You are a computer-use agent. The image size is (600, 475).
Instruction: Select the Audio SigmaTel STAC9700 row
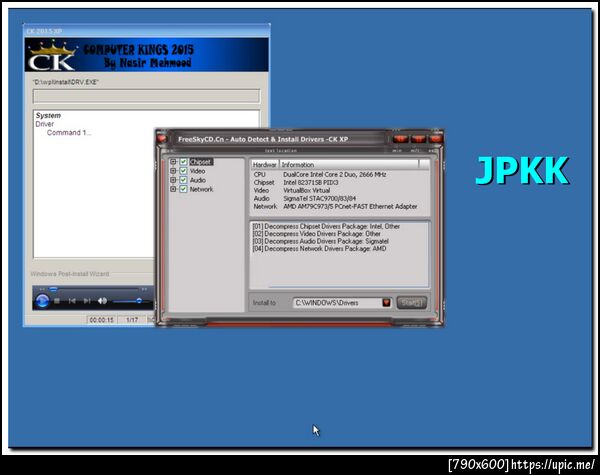pos(340,199)
